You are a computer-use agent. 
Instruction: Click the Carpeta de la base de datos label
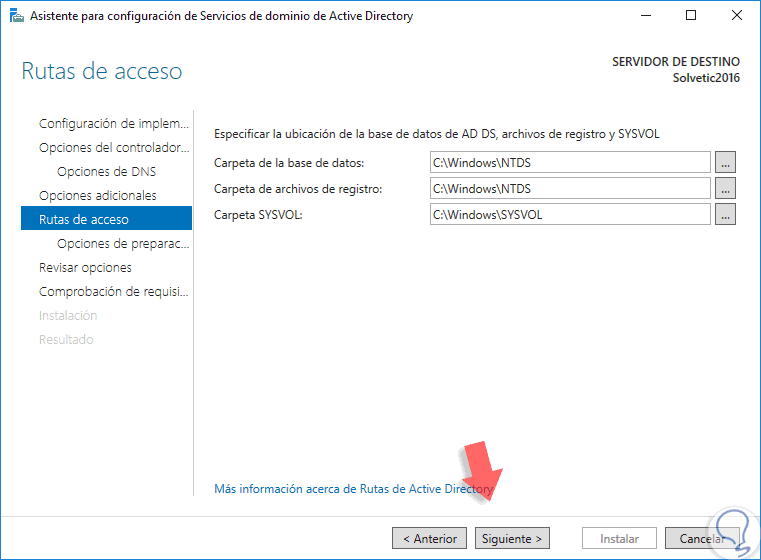[x=289, y=163]
